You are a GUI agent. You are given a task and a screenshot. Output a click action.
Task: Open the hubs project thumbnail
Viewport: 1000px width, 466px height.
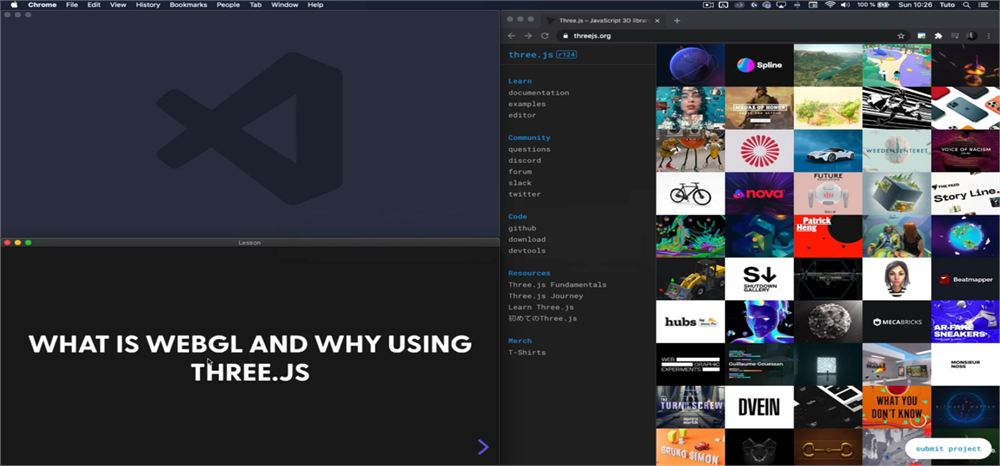pyautogui.click(x=690, y=321)
